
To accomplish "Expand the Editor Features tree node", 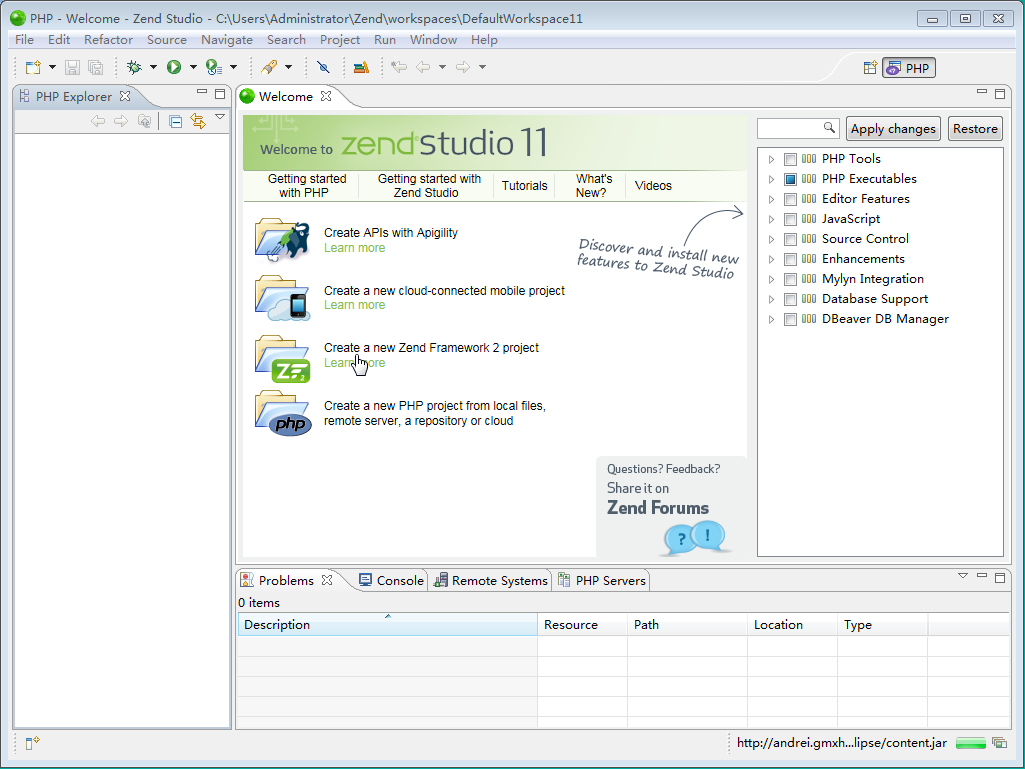I will (771, 199).
